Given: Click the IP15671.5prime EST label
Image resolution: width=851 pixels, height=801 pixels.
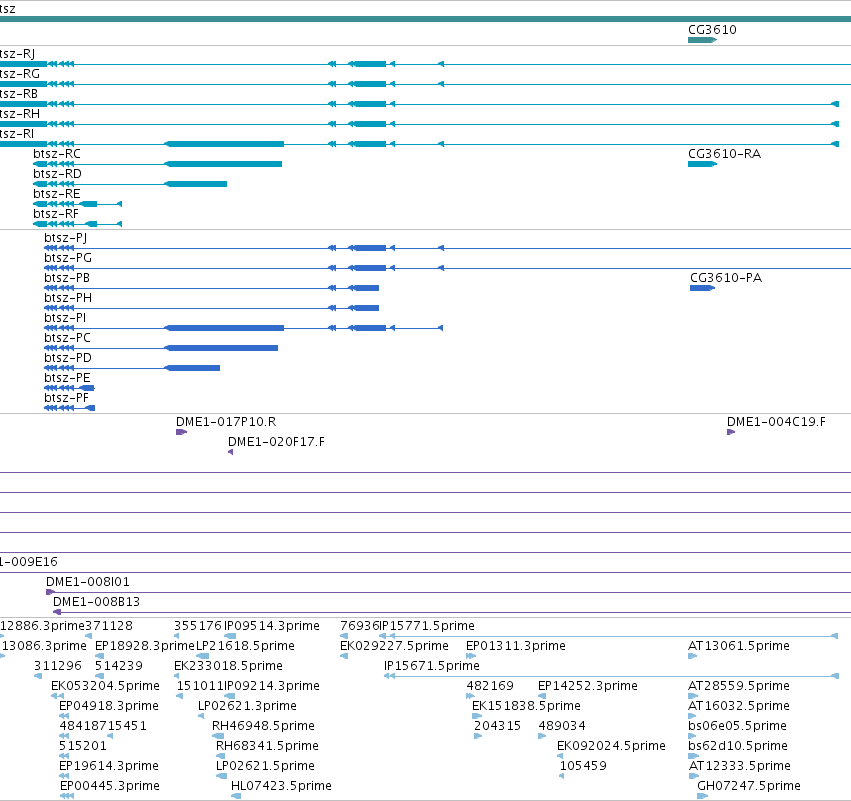Looking at the screenshot, I should tap(432, 666).
